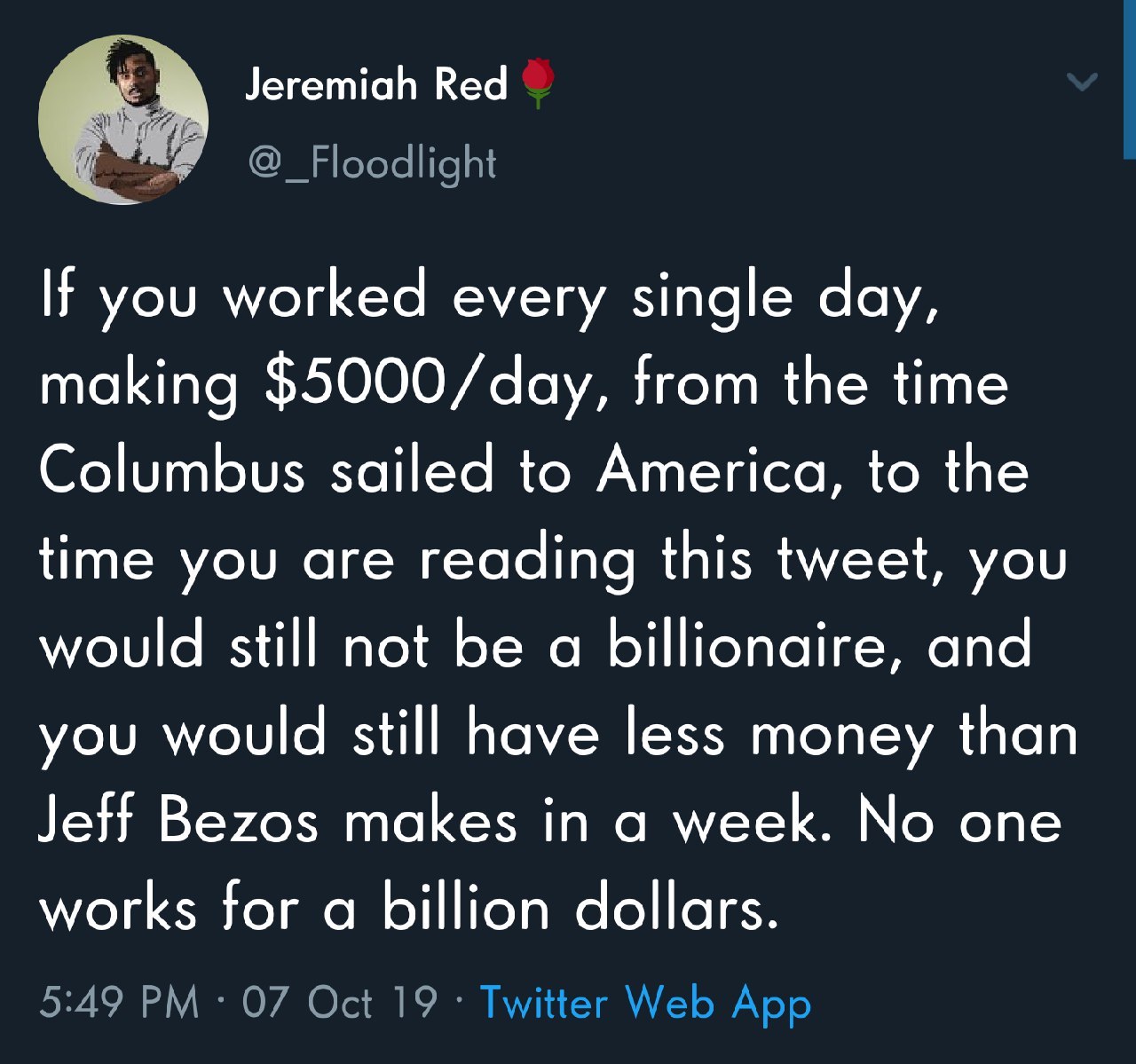Visit the @_Floodlight handle link

(x=372, y=163)
